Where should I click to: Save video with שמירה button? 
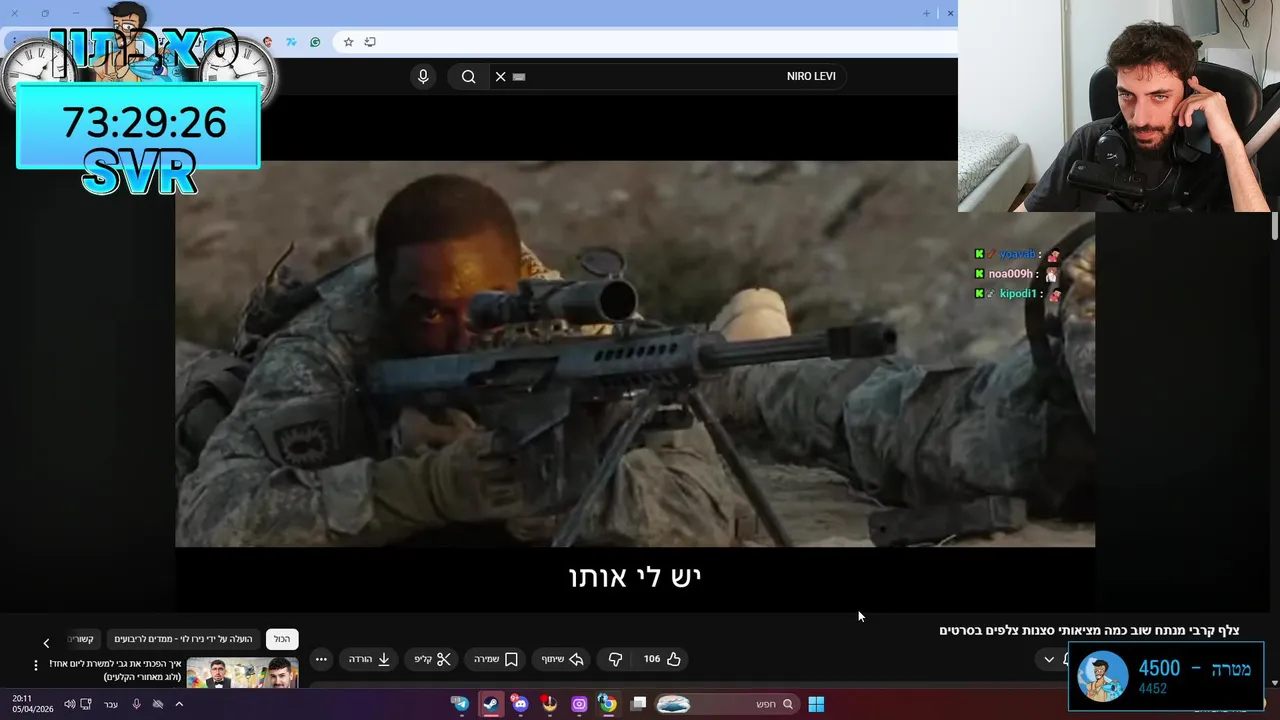pos(496,659)
